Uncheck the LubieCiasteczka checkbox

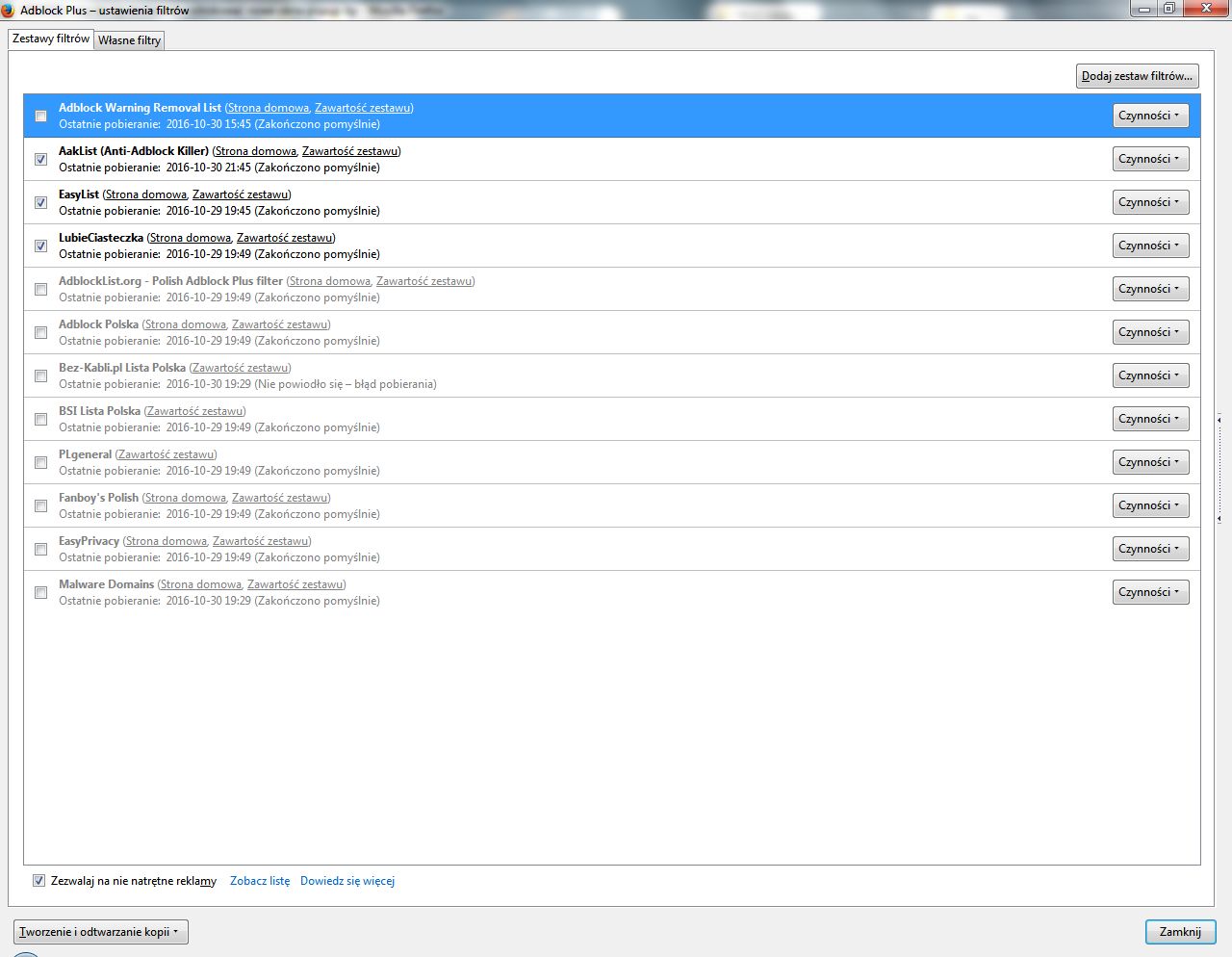(x=40, y=246)
